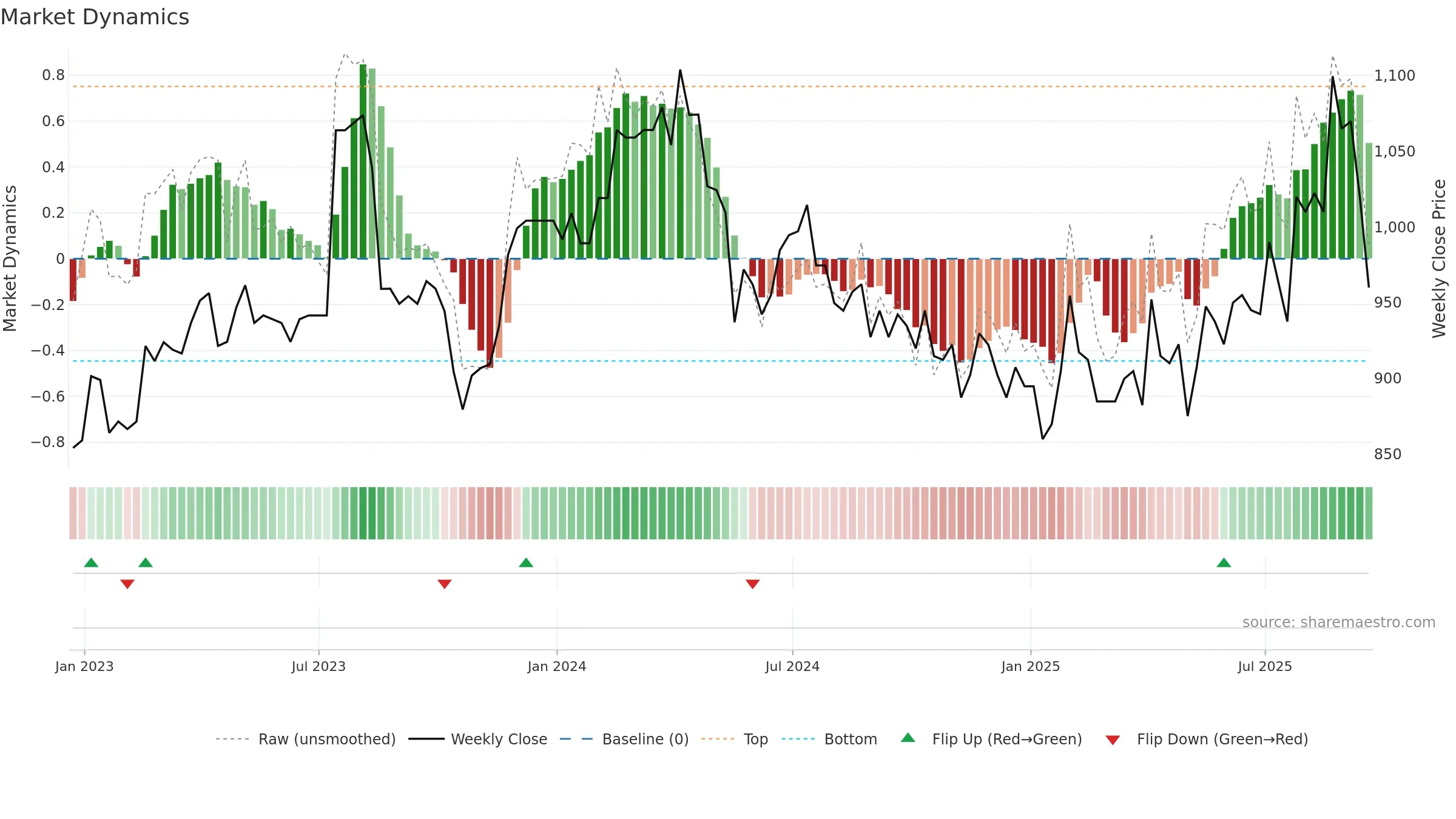Image resolution: width=1456 pixels, height=819 pixels.
Task: Click the source: sharemaestro.com text
Action: pos(1339,622)
